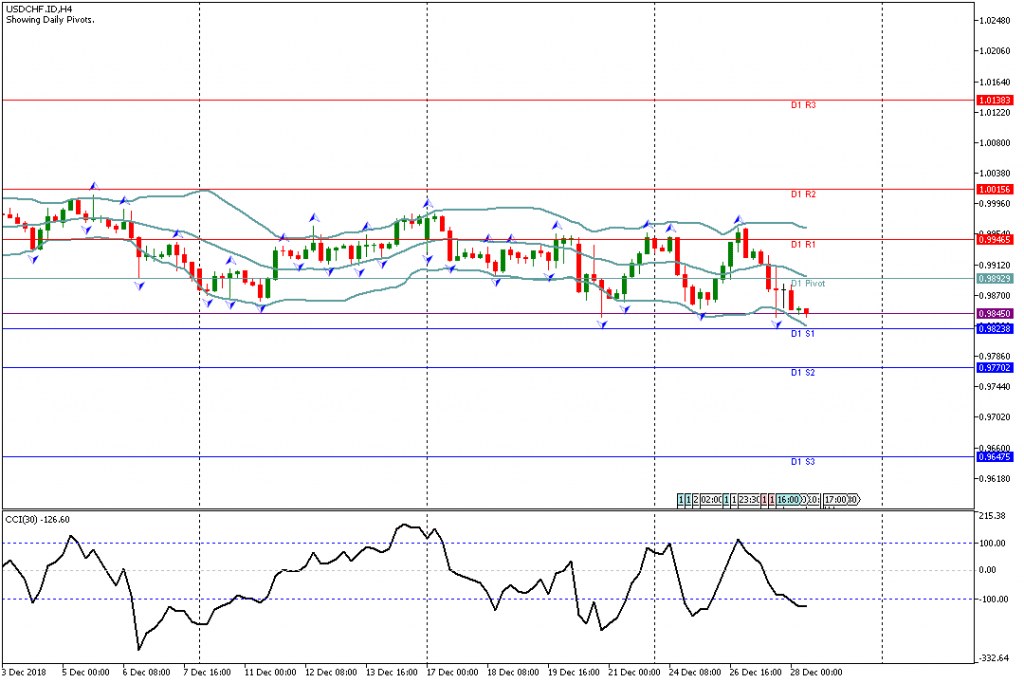Image resolution: width=1024 pixels, height=683 pixels.
Task: Select the 23:30 event flag marker
Action: [x=746, y=499]
